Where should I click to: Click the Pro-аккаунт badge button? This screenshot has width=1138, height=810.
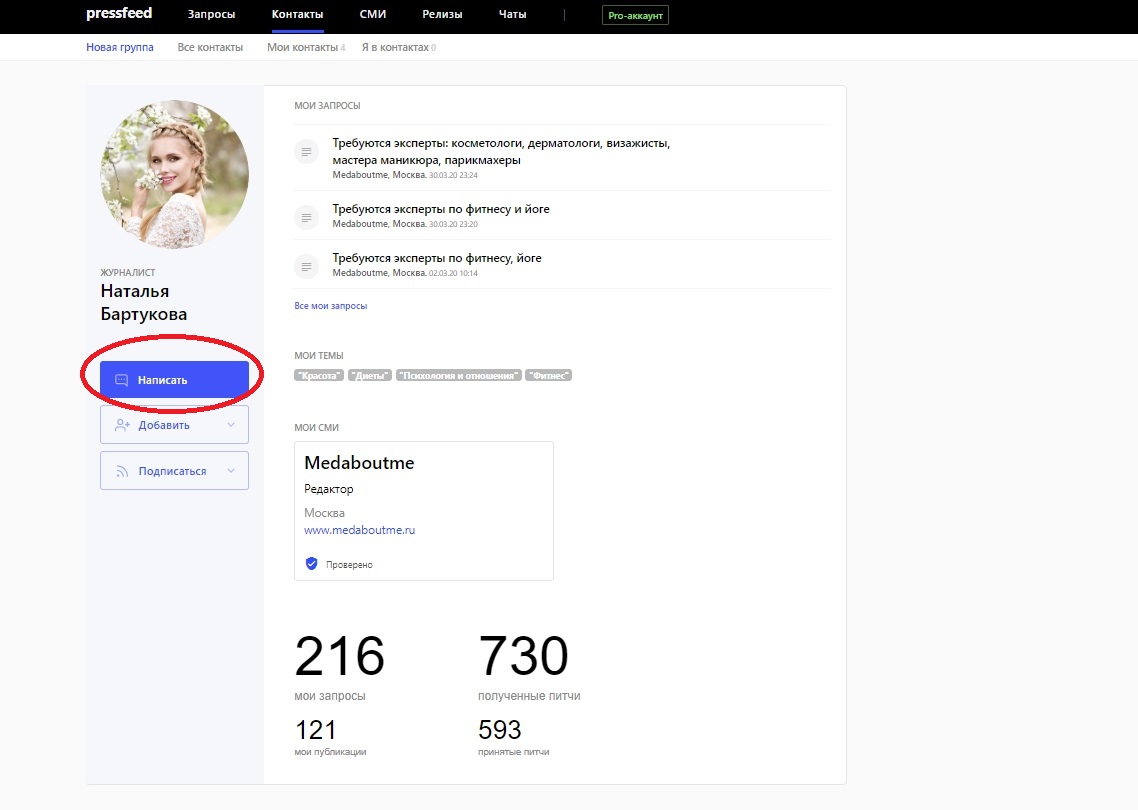pos(635,16)
